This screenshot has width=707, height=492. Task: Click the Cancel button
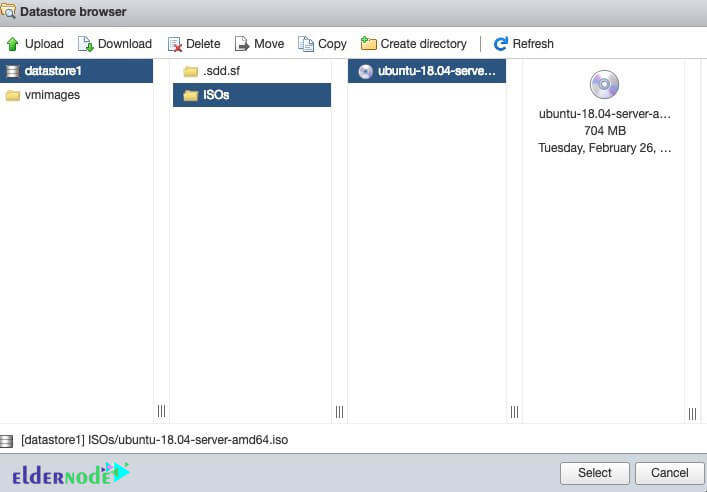(670, 473)
